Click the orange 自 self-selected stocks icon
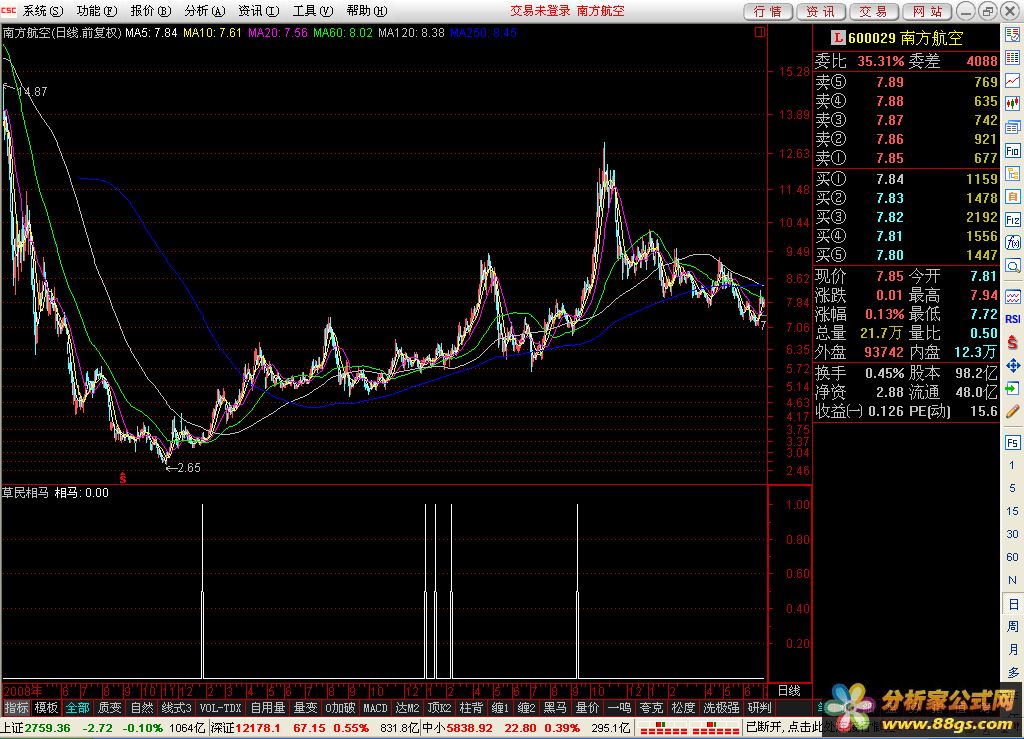1024x739 pixels. point(1012,197)
